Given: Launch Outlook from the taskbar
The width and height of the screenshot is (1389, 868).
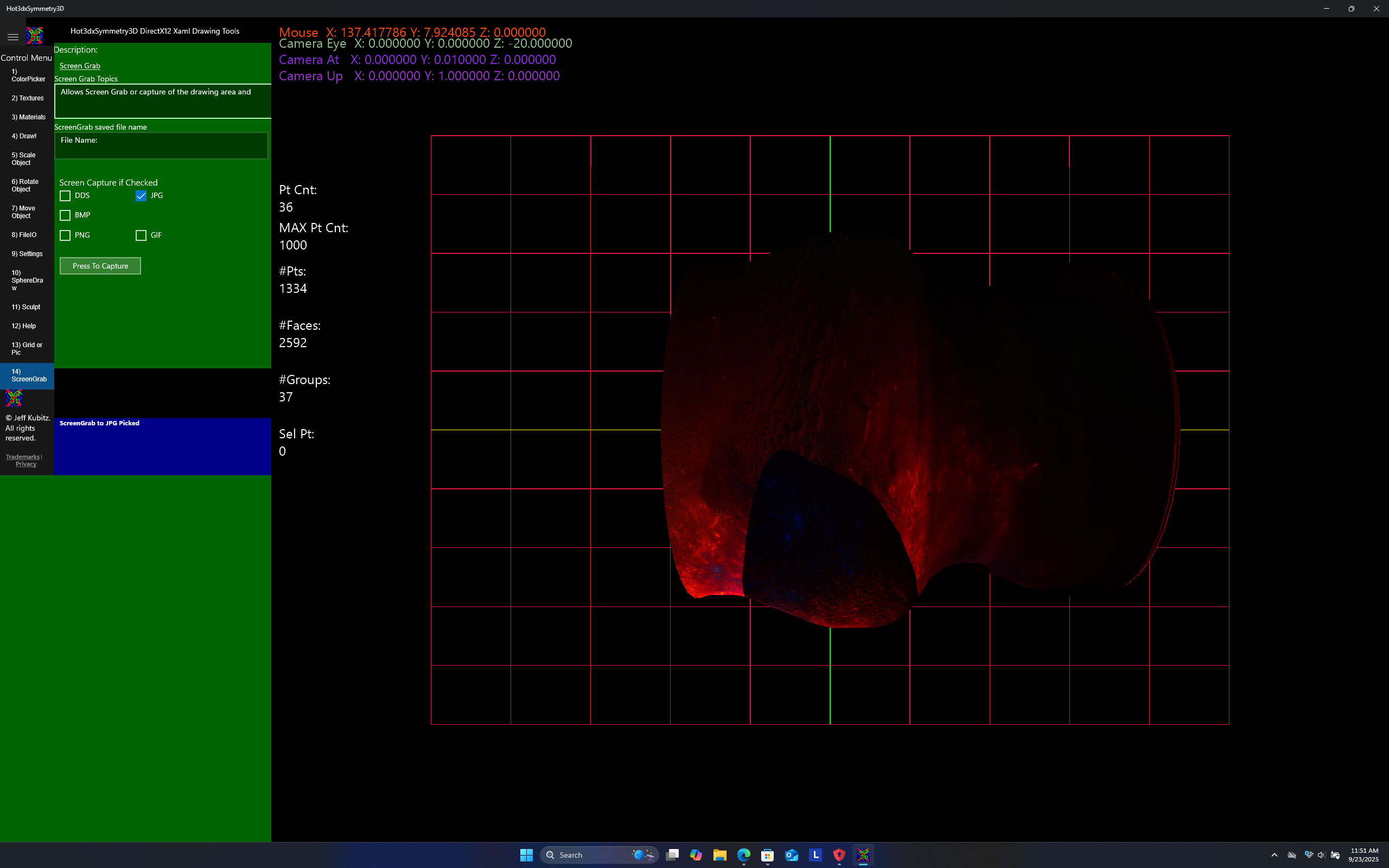Looking at the screenshot, I should pyautogui.click(x=792, y=855).
